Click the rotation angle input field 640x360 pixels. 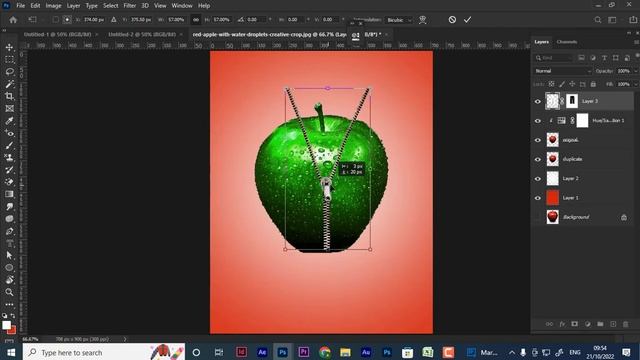[256, 20]
